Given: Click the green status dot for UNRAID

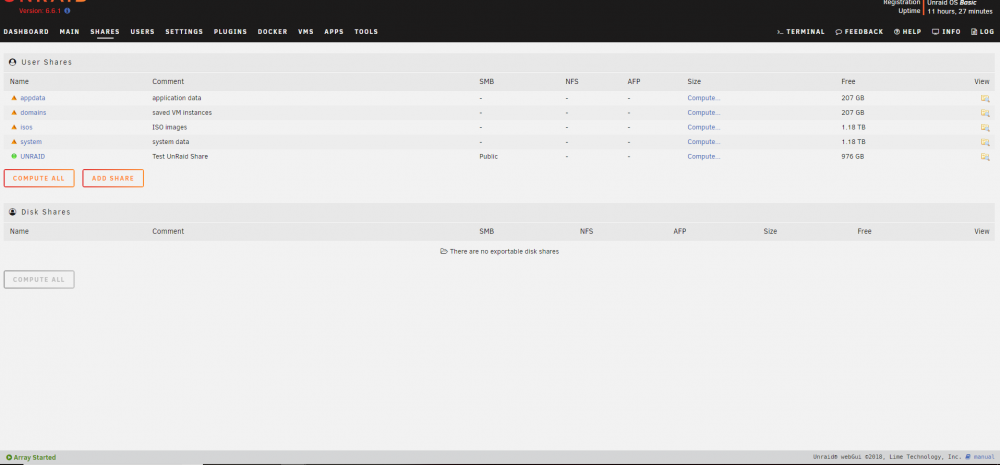Looking at the screenshot, I should click(14, 156).
